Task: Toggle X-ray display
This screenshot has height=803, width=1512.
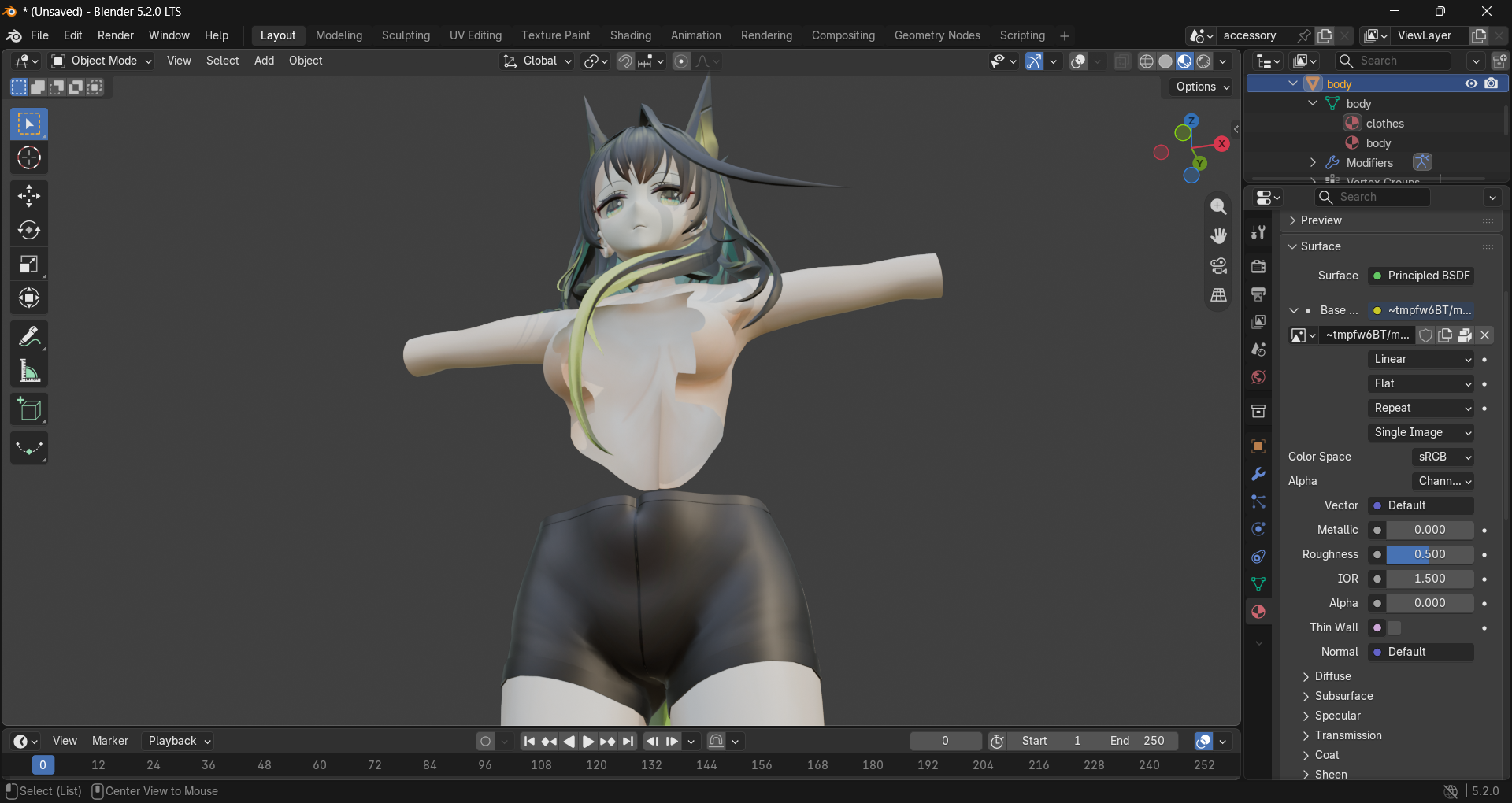Action: point(1122,61)
